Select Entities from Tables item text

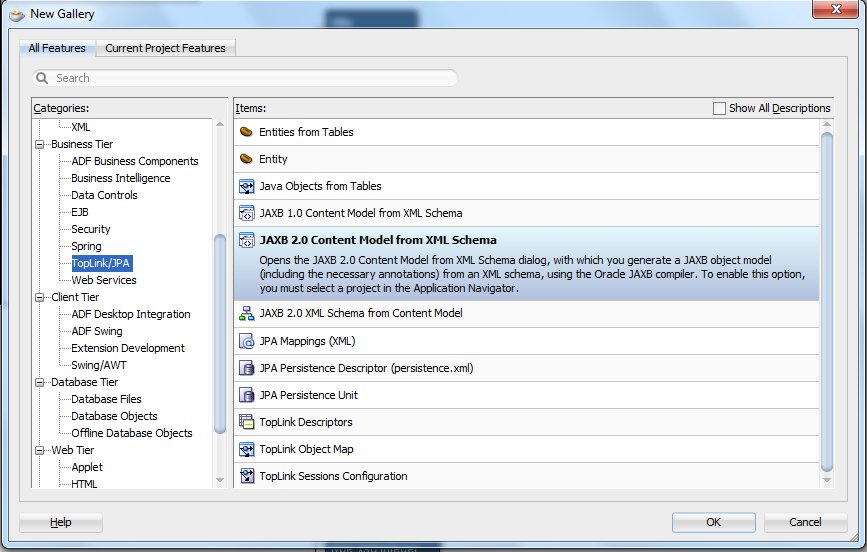306,132
